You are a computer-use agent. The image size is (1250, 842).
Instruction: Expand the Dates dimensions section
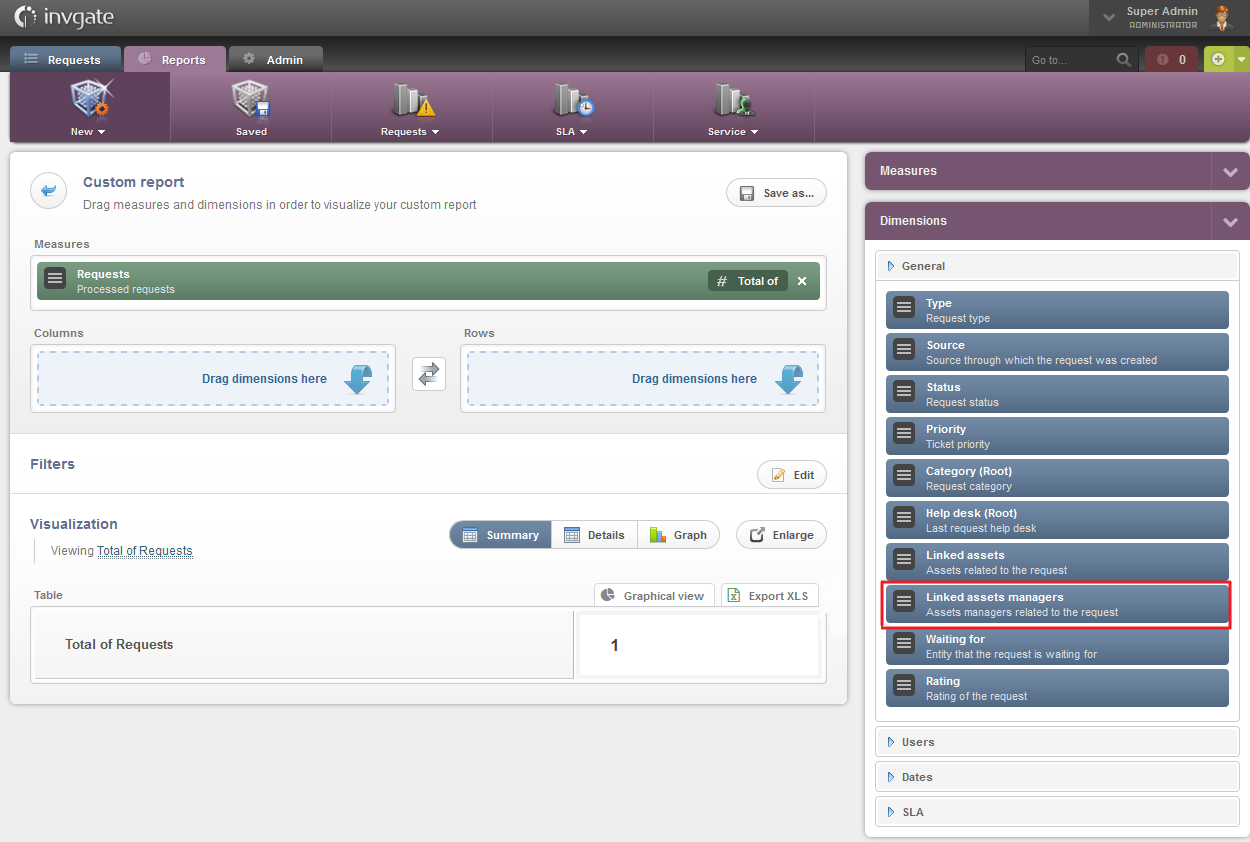(1057, 776)
